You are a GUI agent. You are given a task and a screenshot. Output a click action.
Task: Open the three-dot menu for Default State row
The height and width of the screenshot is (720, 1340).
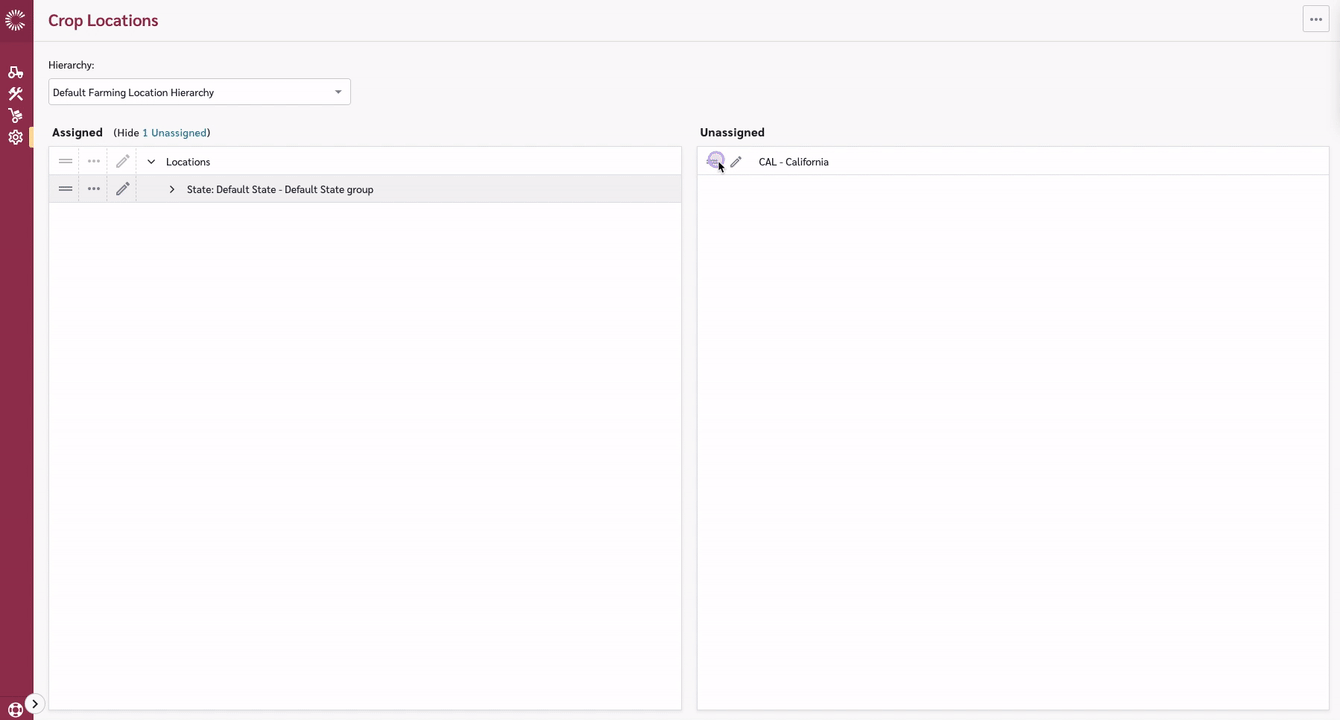[94, 189]
